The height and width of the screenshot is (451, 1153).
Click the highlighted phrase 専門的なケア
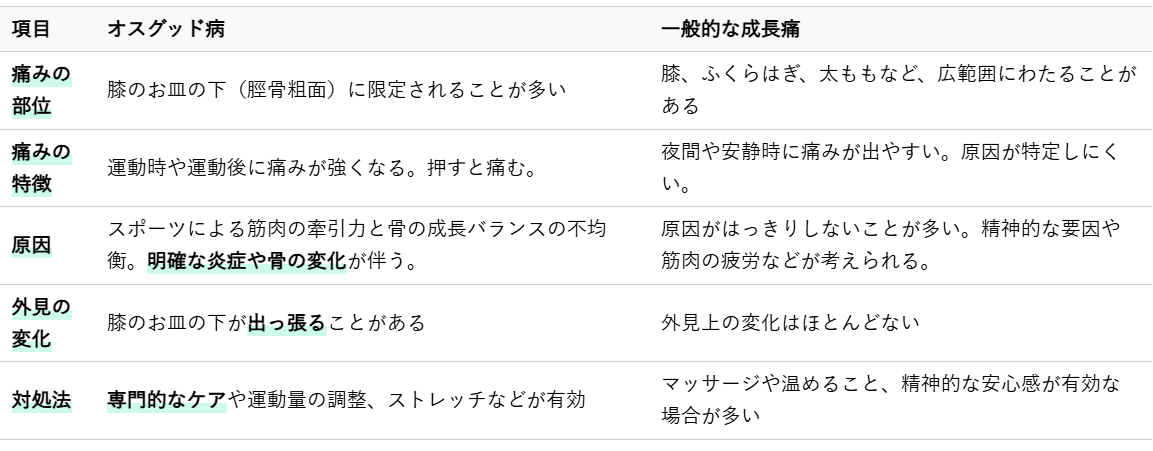pos(168,401)
